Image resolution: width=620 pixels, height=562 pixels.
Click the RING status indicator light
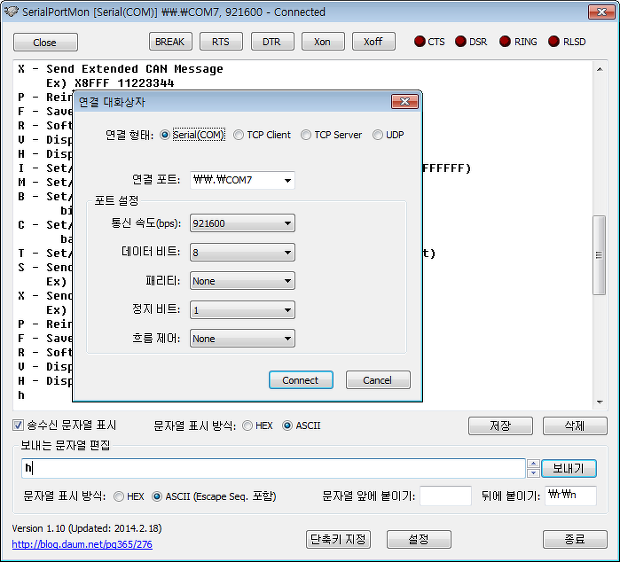[505, 41]
